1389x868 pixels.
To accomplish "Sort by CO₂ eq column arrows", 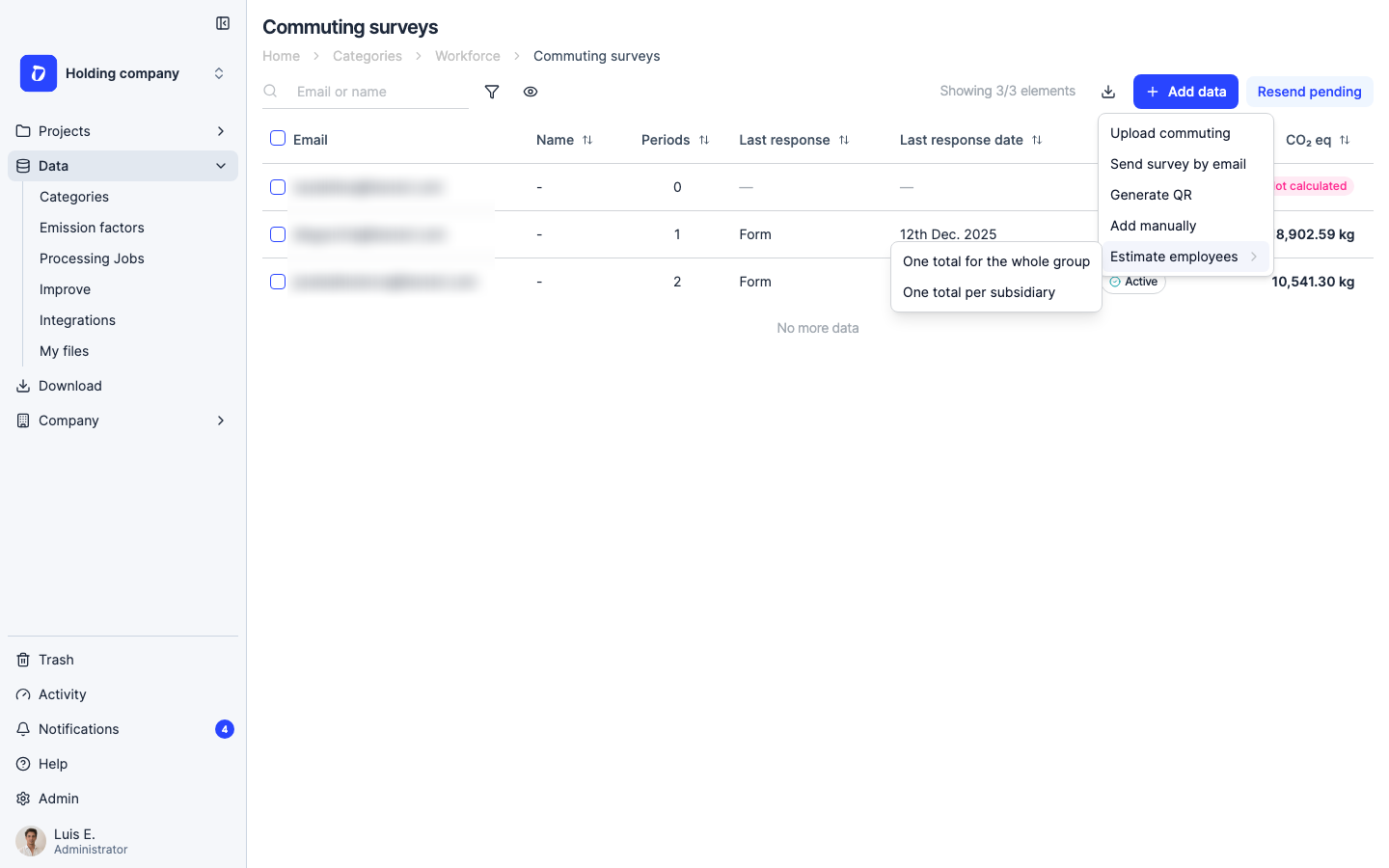I will click(x=1345, y=140).
